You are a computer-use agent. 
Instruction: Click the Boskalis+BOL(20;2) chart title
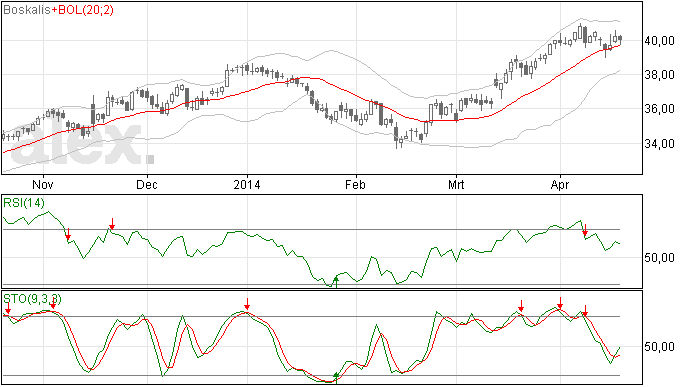[x=58, y=10]
